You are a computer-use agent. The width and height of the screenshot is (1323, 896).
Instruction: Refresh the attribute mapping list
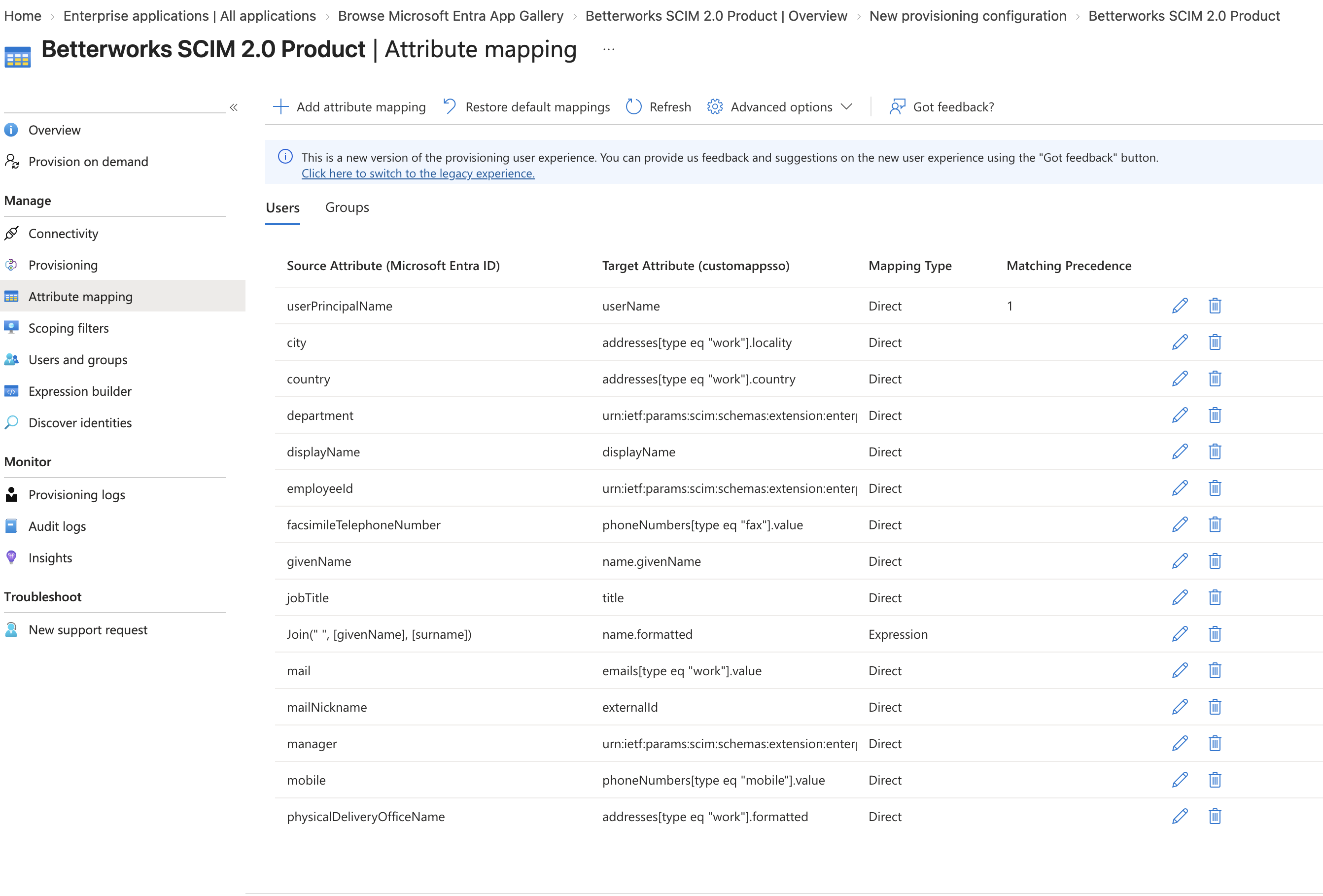tap(658, 107)
